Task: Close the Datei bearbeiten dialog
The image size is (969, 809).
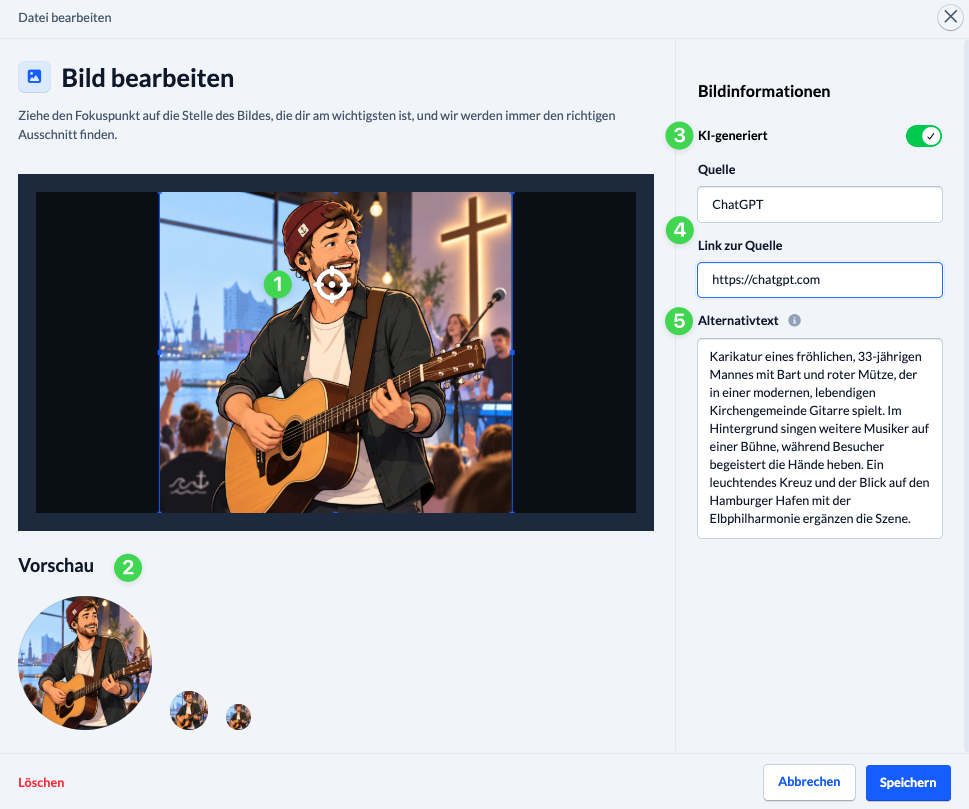Action: coord(950,17)
